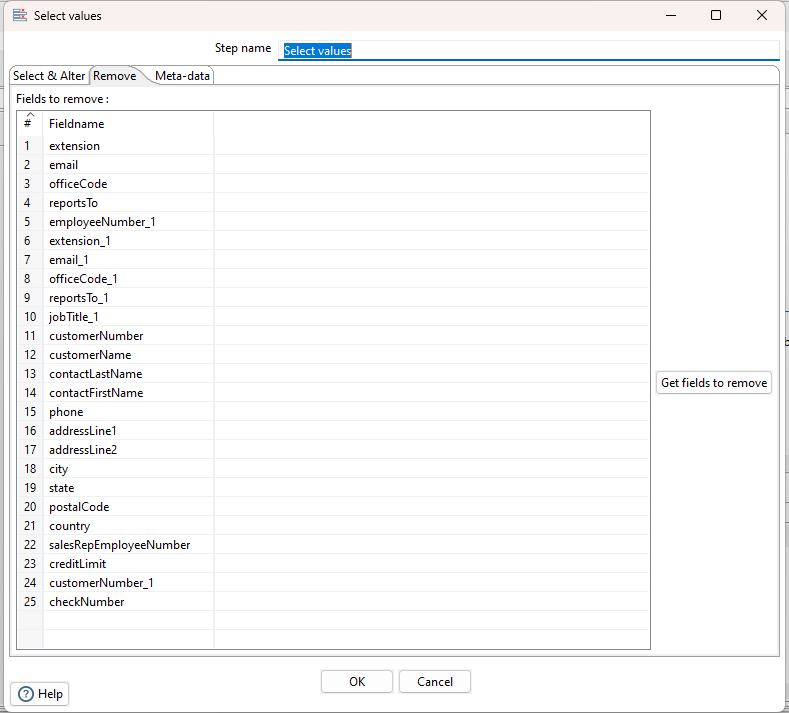Viewport: 789px width, 713px height.
Task: Switch to the Select & Alter tab
Action: [49, 76]
